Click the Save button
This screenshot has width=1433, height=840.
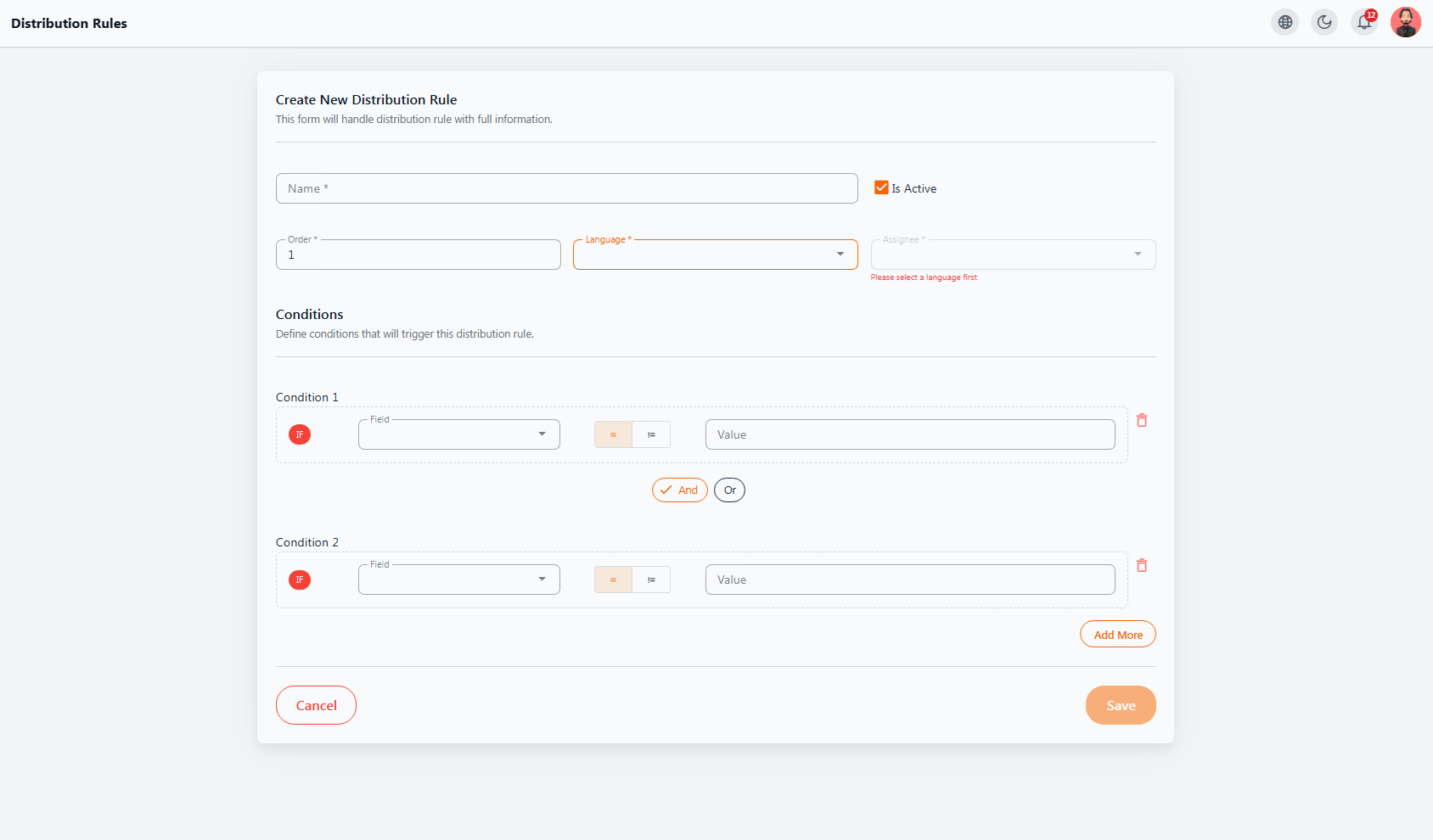[1121, 705]
